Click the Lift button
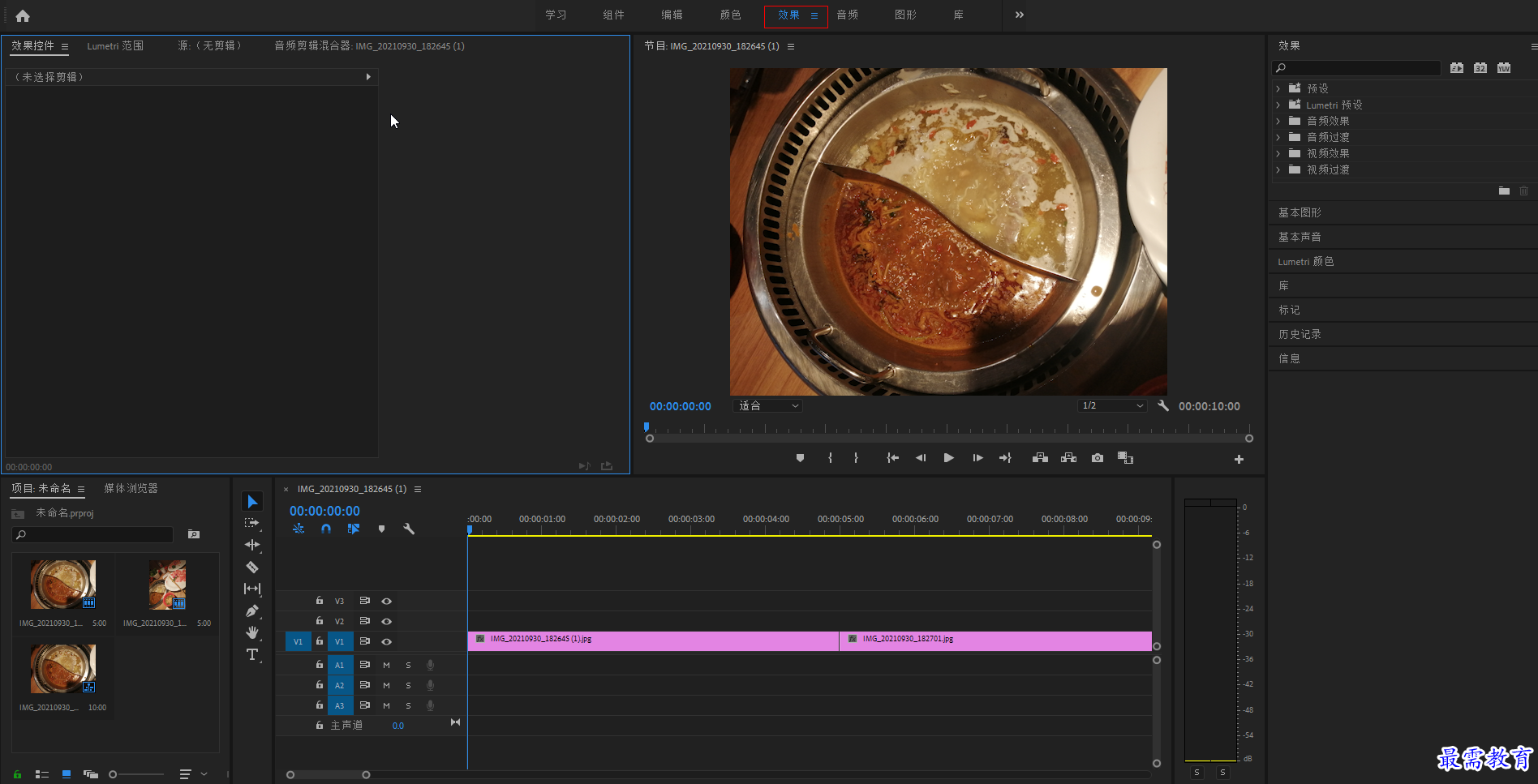1538x784 pixels. (x=1040, y=458)
